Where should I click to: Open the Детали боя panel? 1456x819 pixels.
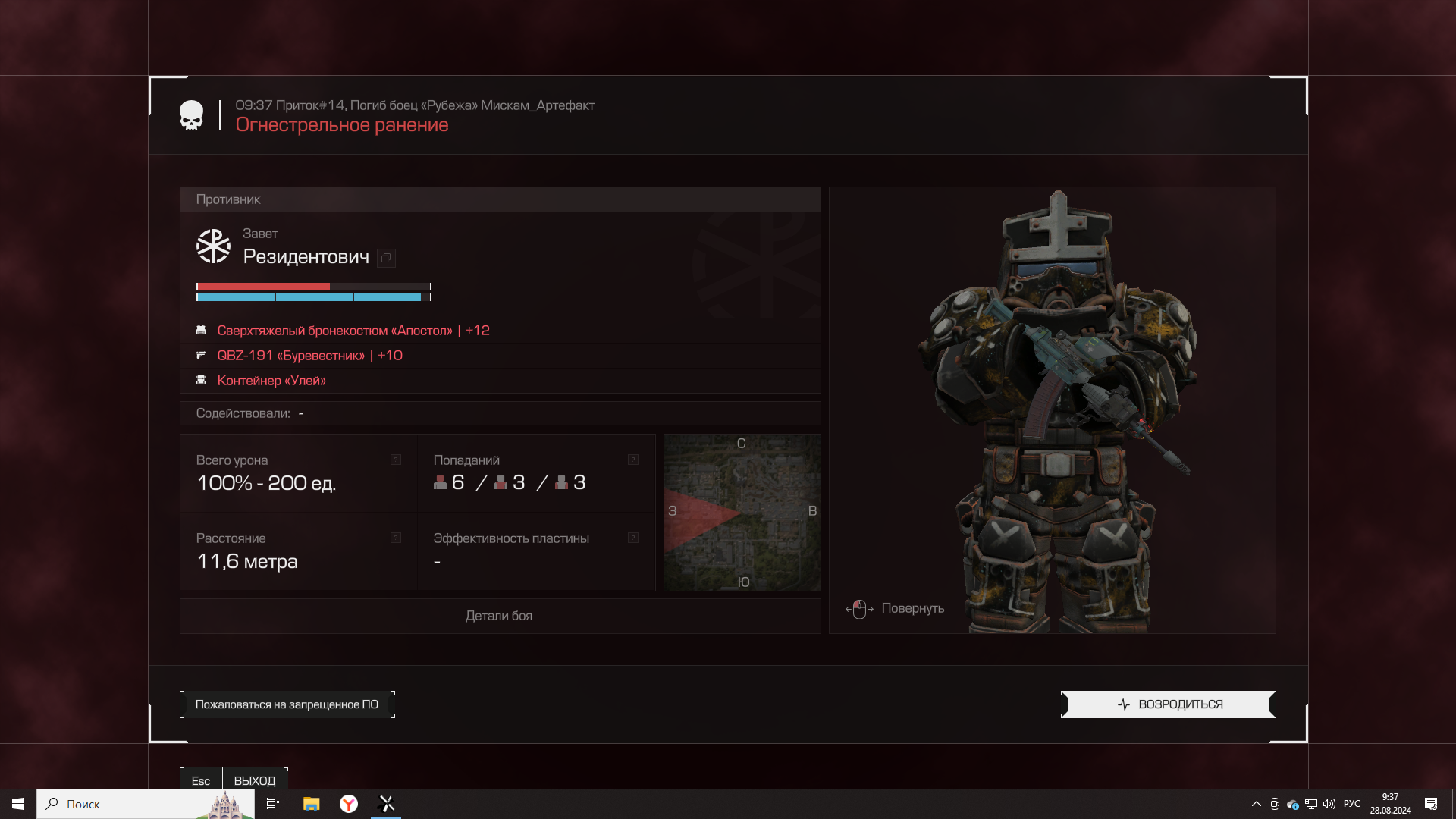pyautogui.click(x=500, y=616)
